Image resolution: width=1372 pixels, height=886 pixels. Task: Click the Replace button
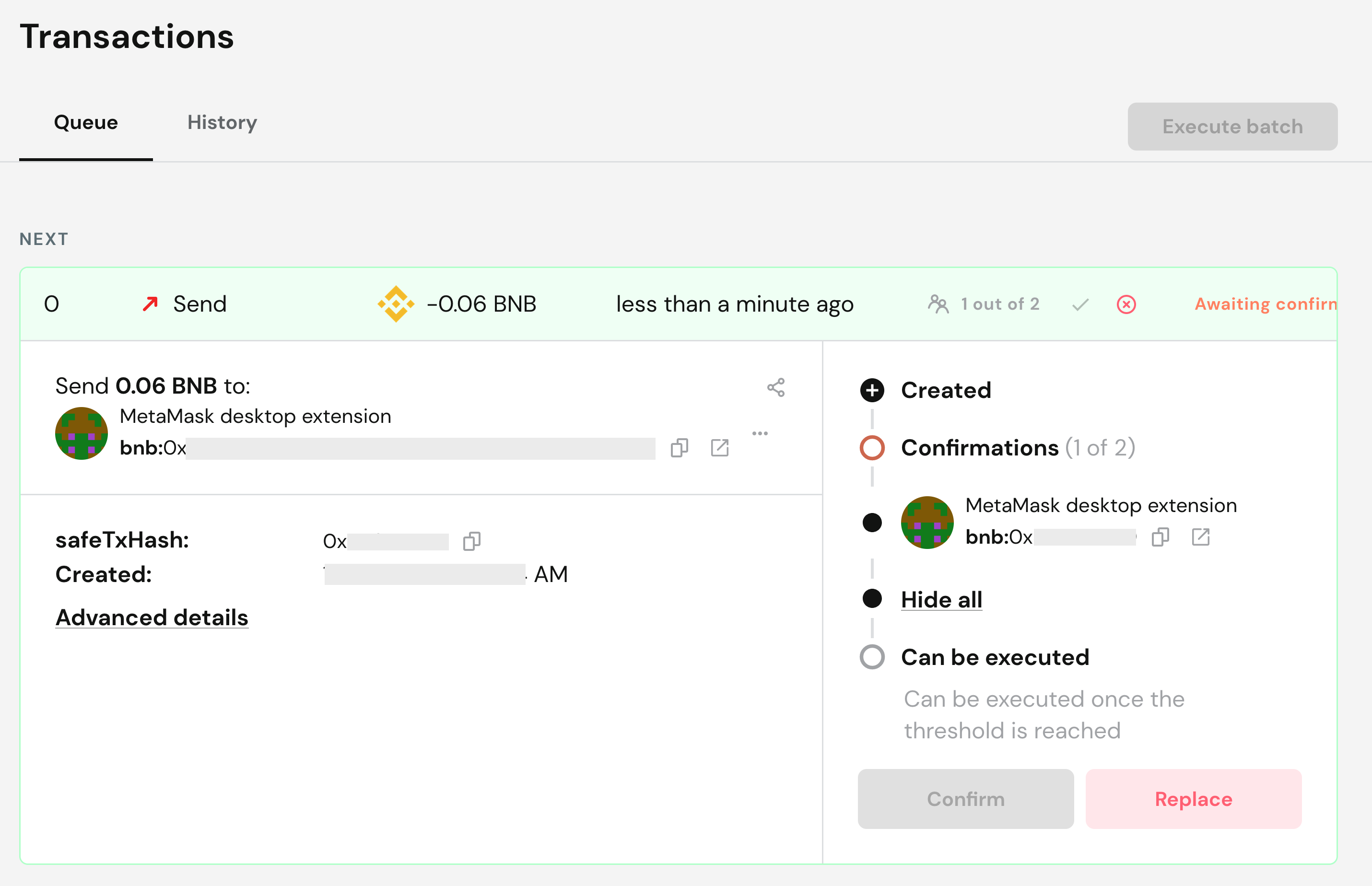[1193, 799]
